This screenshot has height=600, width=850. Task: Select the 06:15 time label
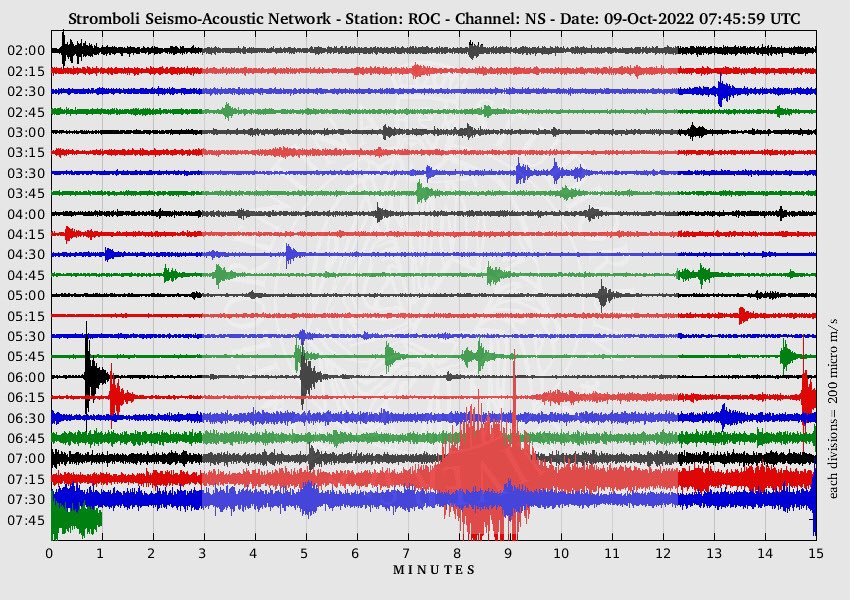tap(26, 398)
